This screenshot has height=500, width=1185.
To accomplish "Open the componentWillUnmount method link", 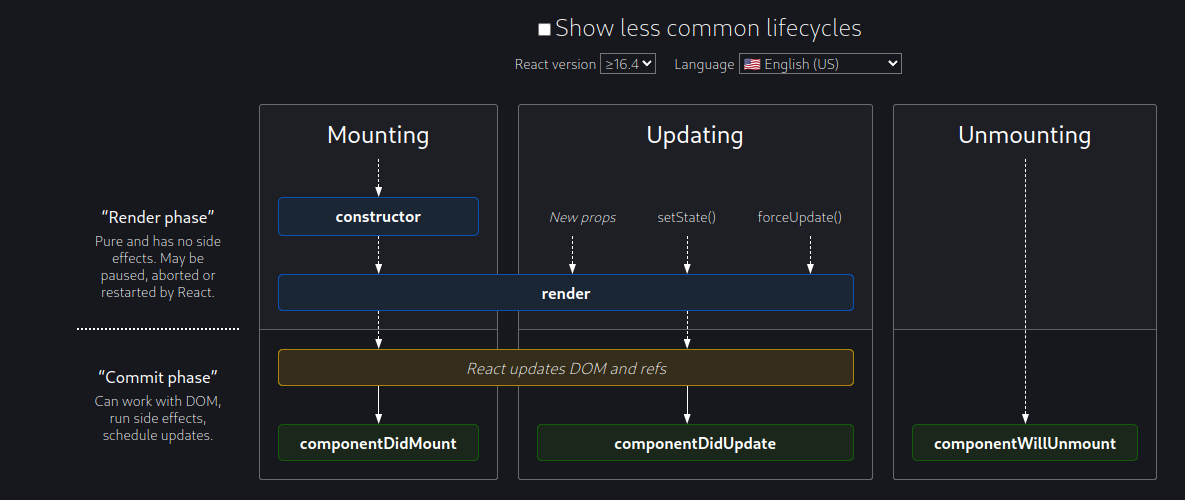I will point(1025,443).
